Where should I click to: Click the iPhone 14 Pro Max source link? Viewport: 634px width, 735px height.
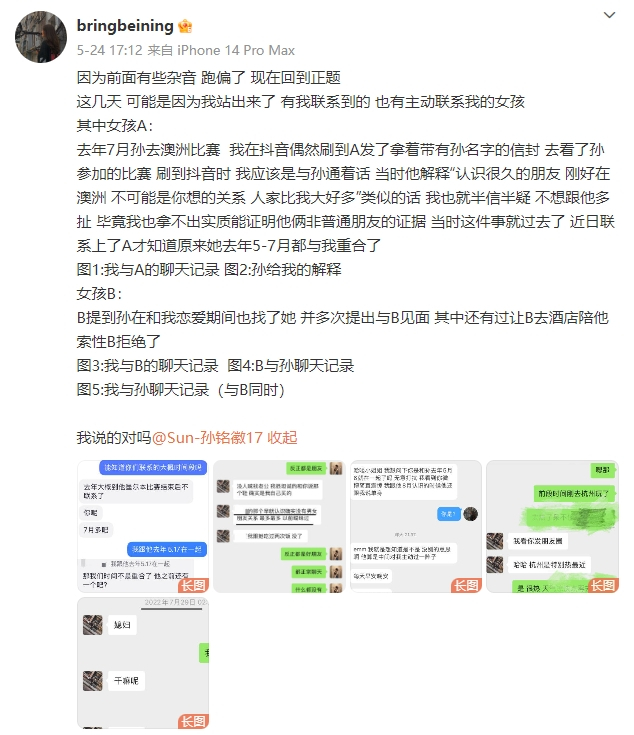(236, 50)
